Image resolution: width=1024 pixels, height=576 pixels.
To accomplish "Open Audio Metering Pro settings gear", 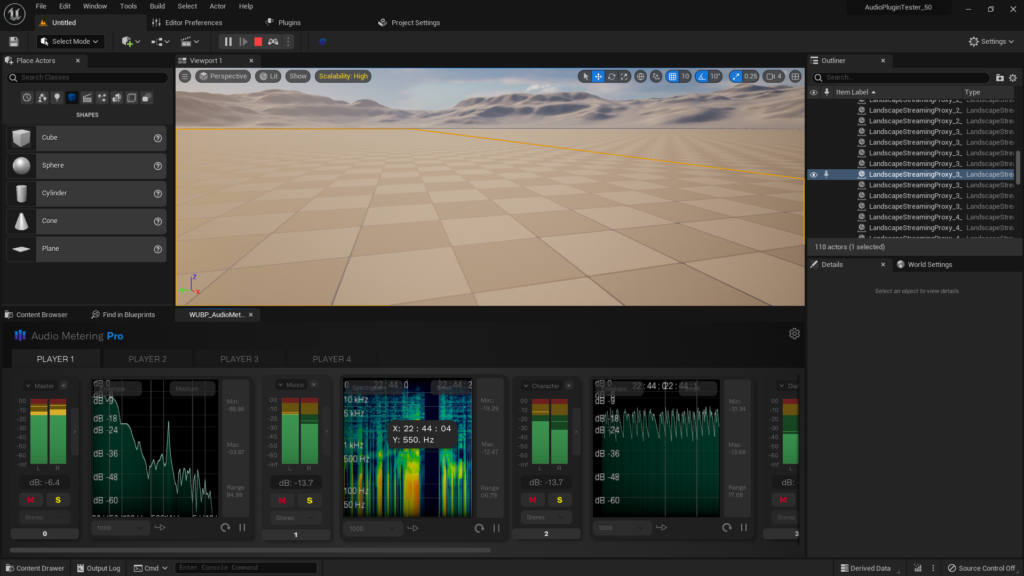I will click(x=794, y=334).
